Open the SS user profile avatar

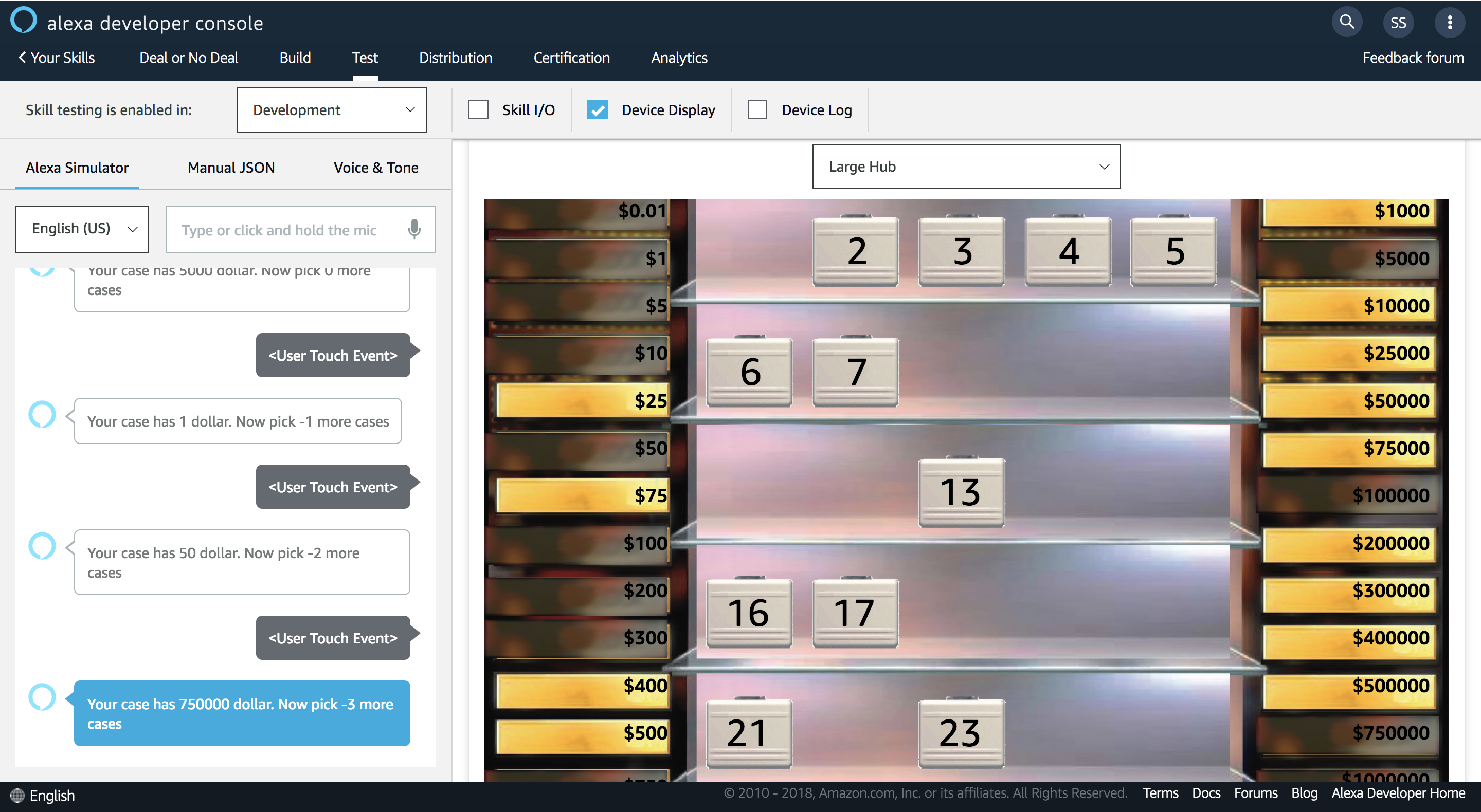pyautogui.click(x=1398, y=23)
